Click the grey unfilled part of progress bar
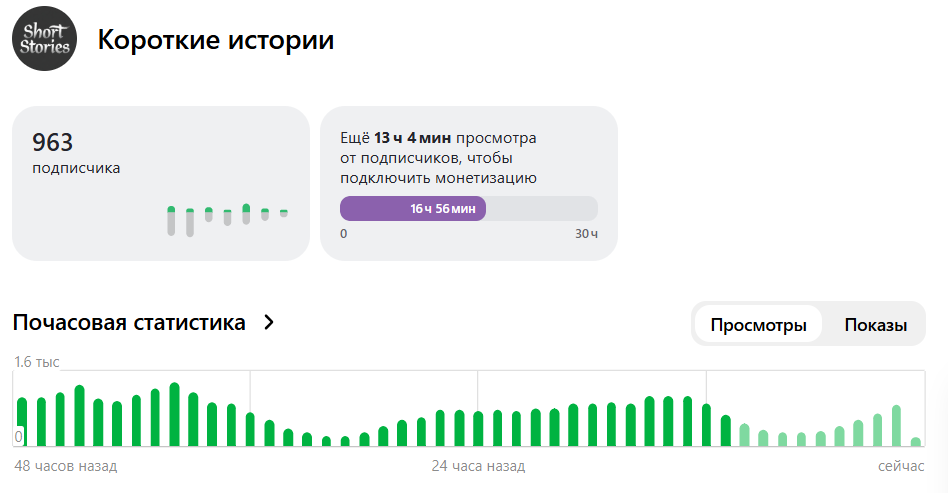 (x=541, y=208)
